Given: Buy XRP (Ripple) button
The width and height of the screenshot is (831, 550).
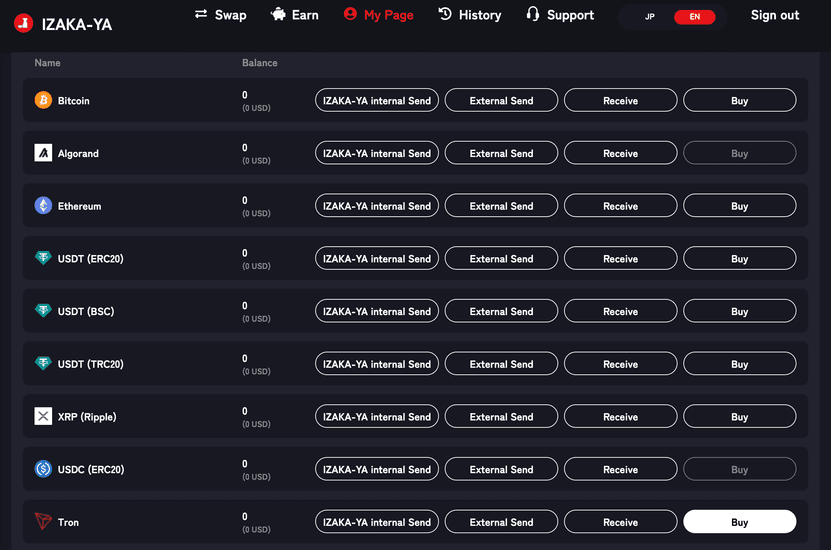Looking at the screenshot, I should click(740, 416).
